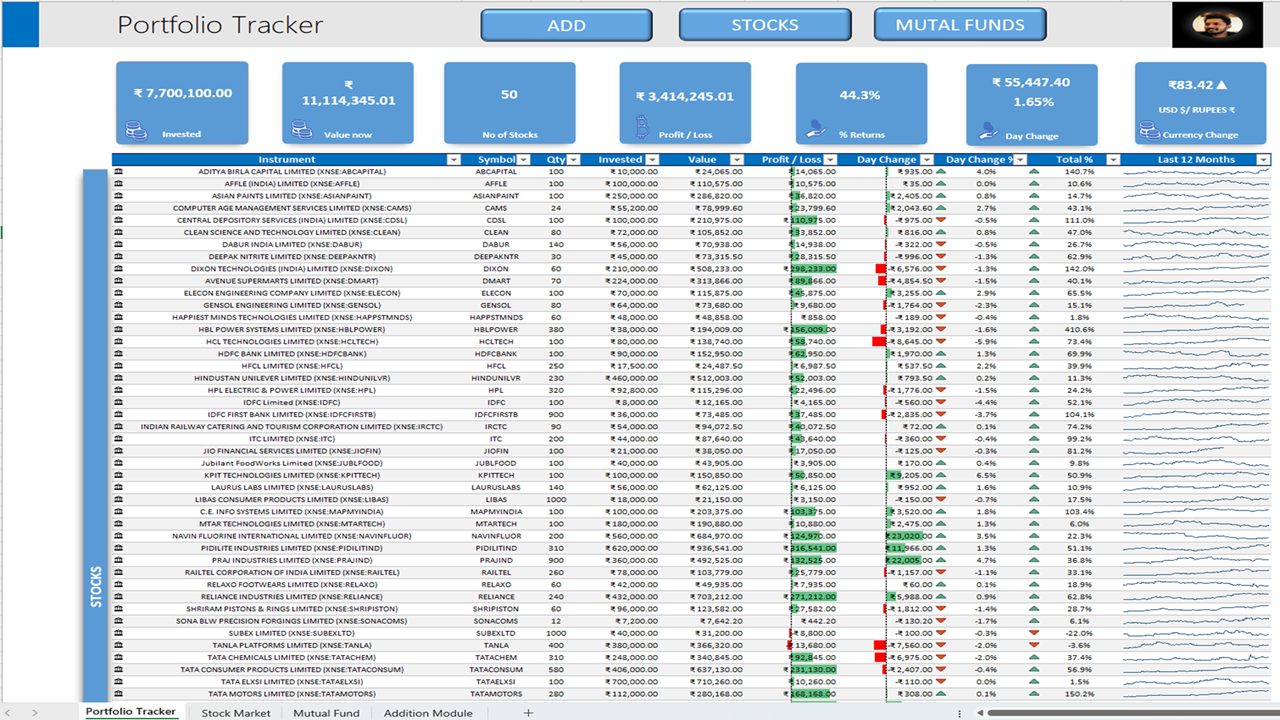Switch to the Portfolio Tracker sheet tab

(x=130, y=712)
